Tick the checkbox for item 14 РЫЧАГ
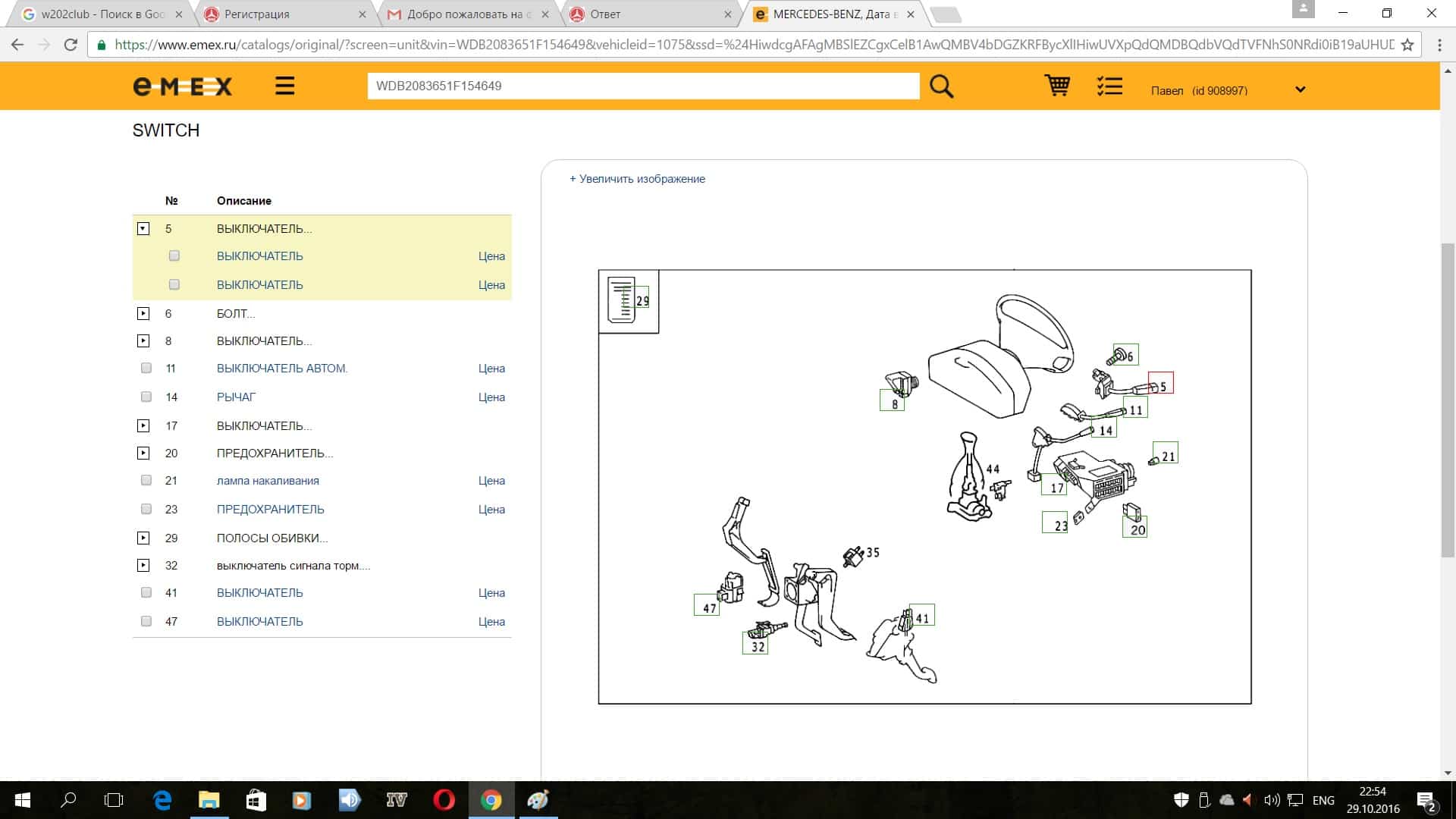Image resolution: width=1456 pixels, height=819 pixels. pyautogui.click(x=146, y=397)
